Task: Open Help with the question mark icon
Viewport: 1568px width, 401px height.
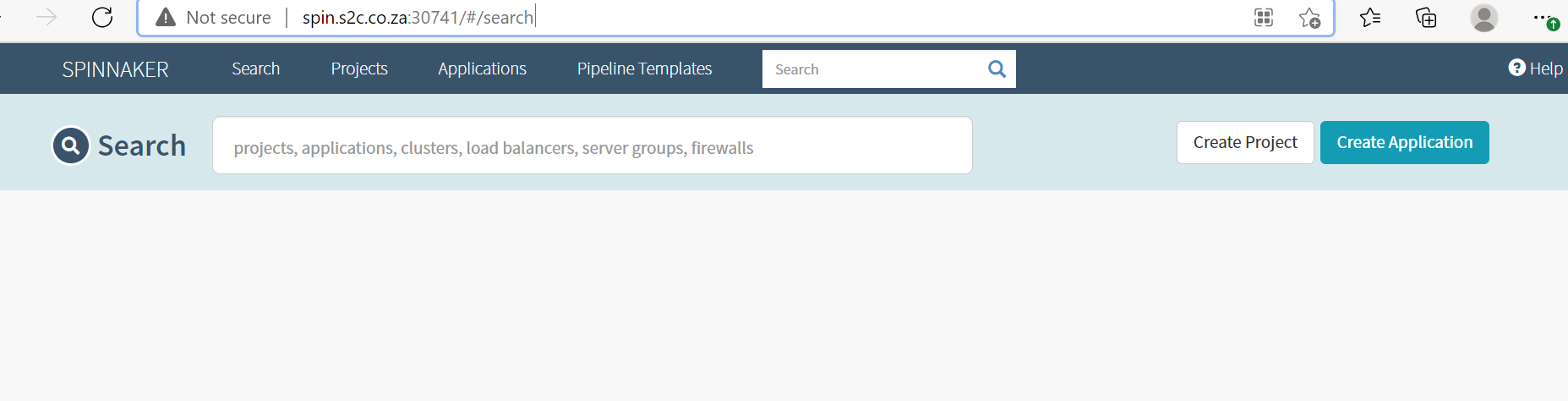Action: pyautogui.click(x=1516, y=68)
